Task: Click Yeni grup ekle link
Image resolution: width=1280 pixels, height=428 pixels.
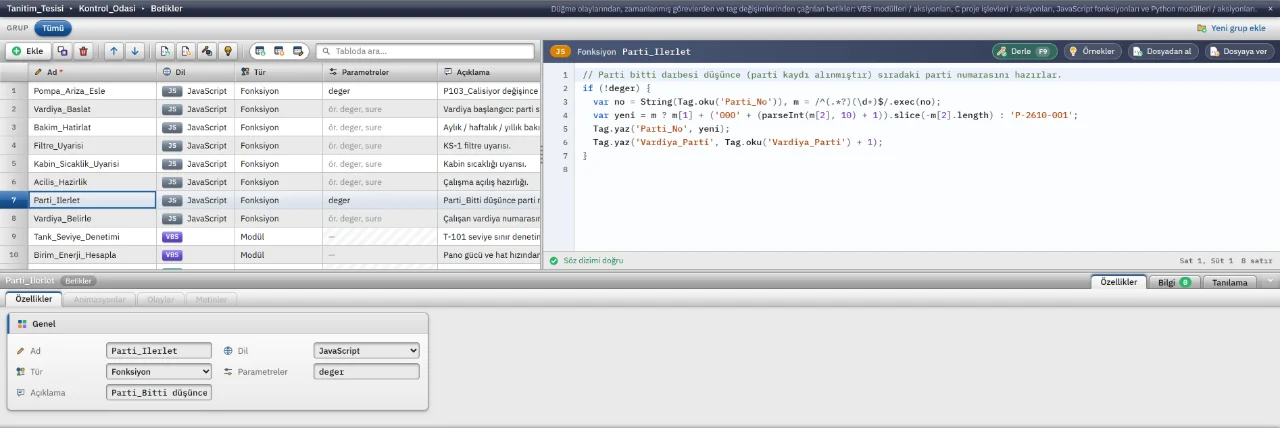Action: (x=1231, y=28)
